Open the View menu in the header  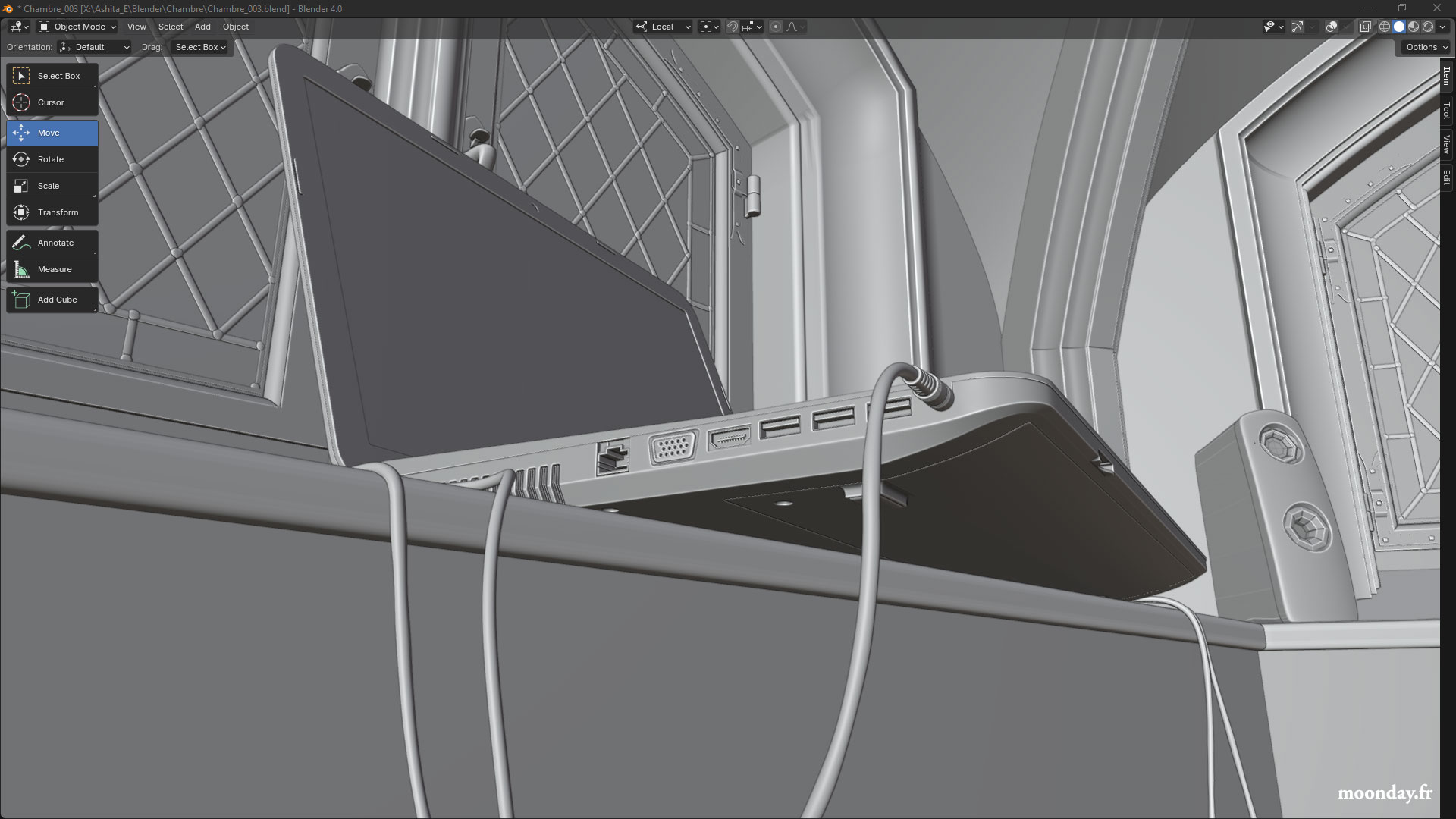click(136, 27)
